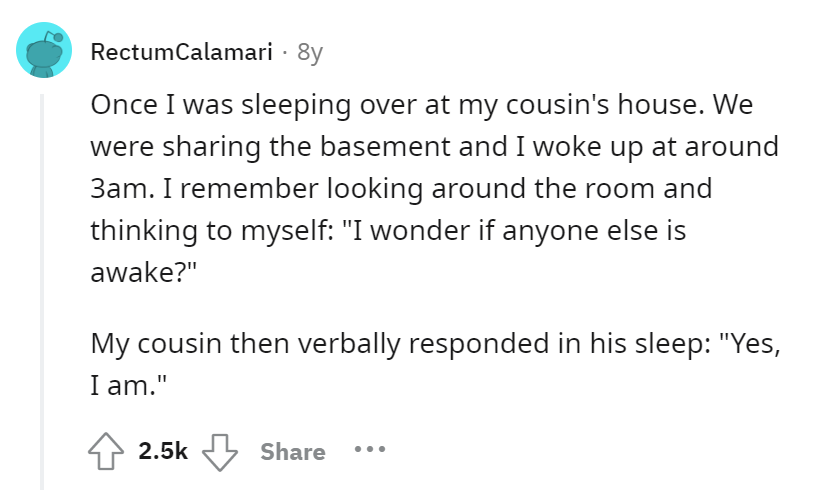This screenshot has width=813, height=490.
Task: Click the first paragraph of the comment
Action: point(434,188)
